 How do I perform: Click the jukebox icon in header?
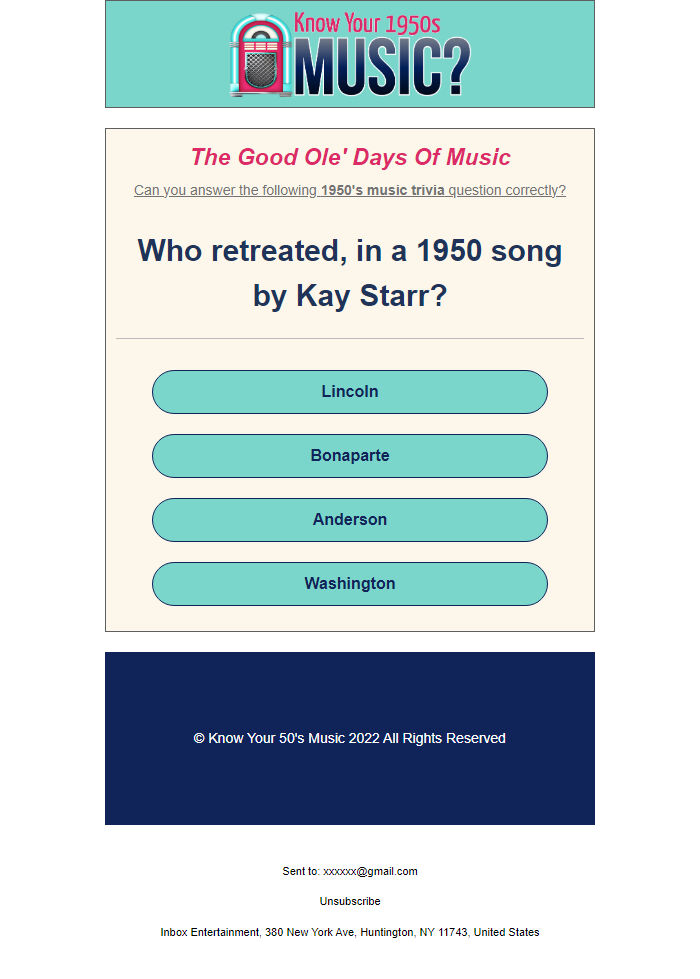(x=260, y=55)
